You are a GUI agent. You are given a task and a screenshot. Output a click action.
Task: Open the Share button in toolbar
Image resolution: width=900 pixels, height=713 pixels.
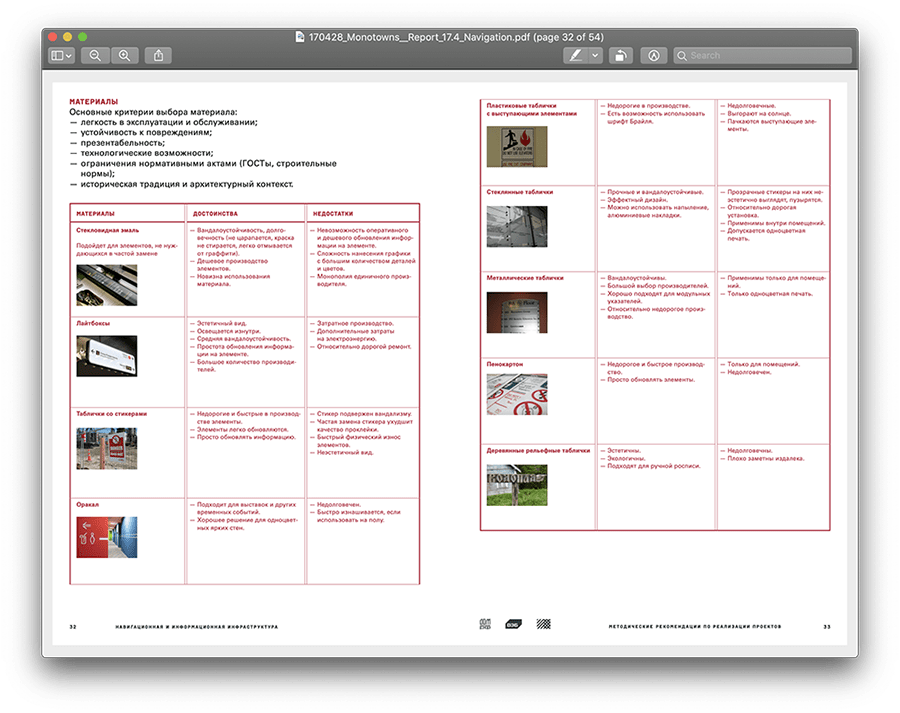[159, 56]
